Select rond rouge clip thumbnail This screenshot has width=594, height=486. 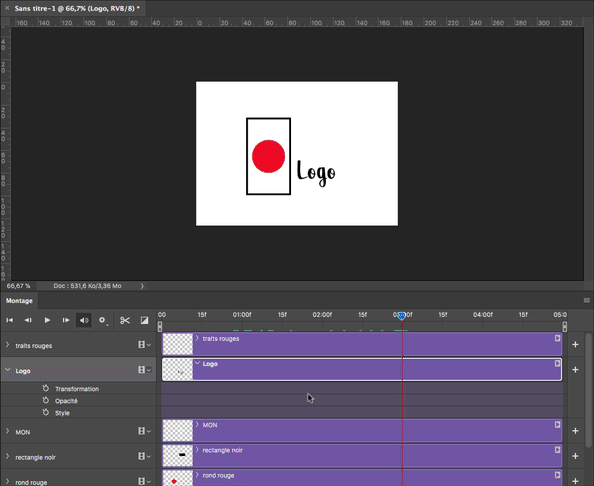[178, 478]
